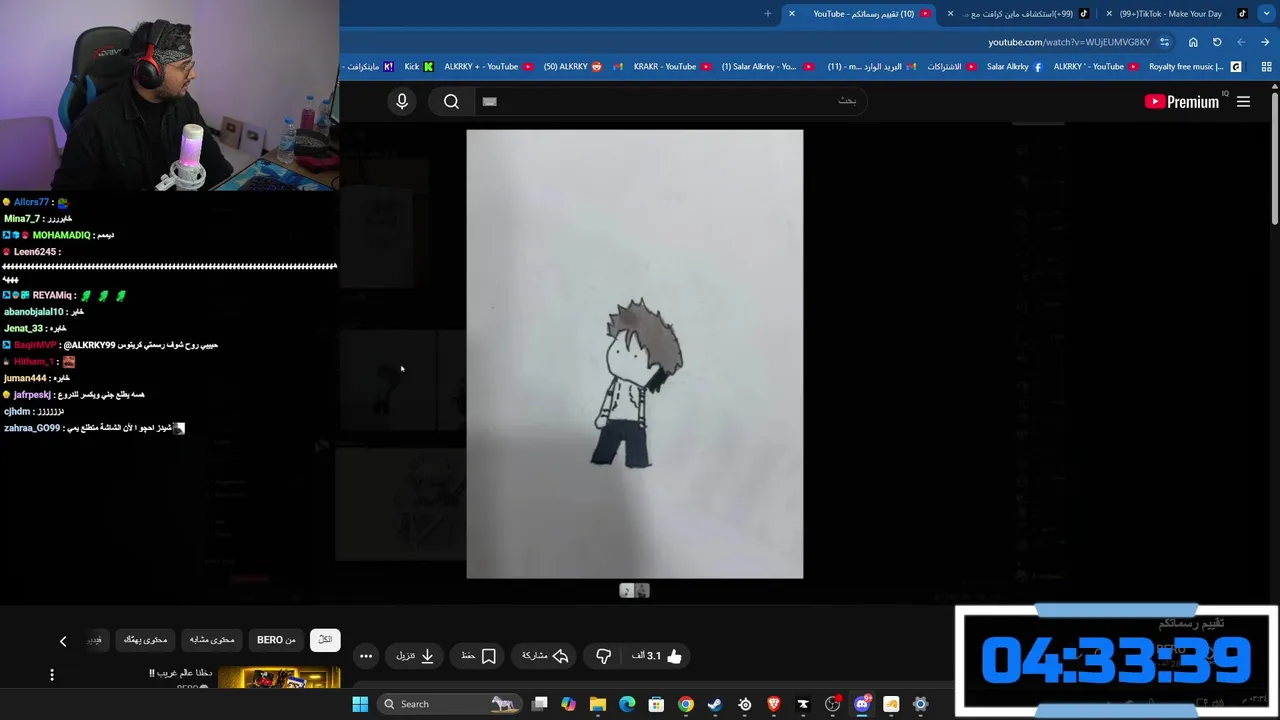This screenshot has width=1280, height=720.
Task: Click the YouTube search magnifier button
Action: click(x=451, y=101)
